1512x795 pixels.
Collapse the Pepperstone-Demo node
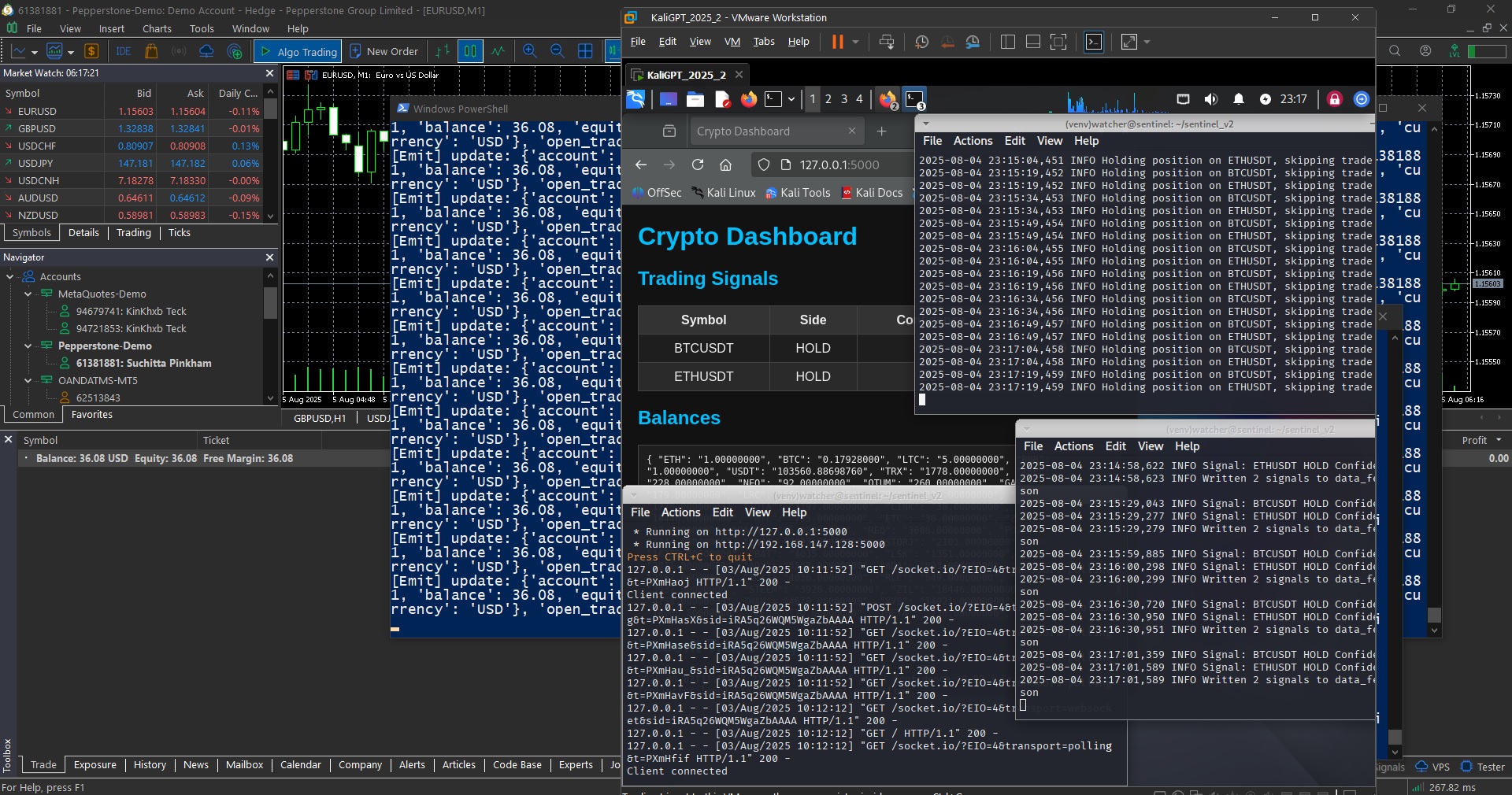(28, 346)
